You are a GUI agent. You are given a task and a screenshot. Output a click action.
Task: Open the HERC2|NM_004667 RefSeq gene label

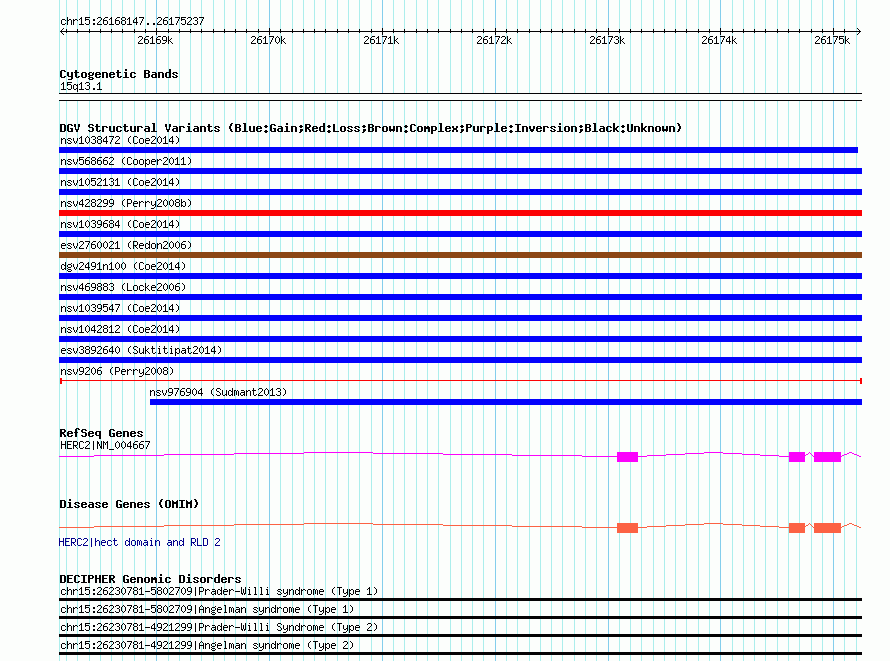(x=105, y=445)
